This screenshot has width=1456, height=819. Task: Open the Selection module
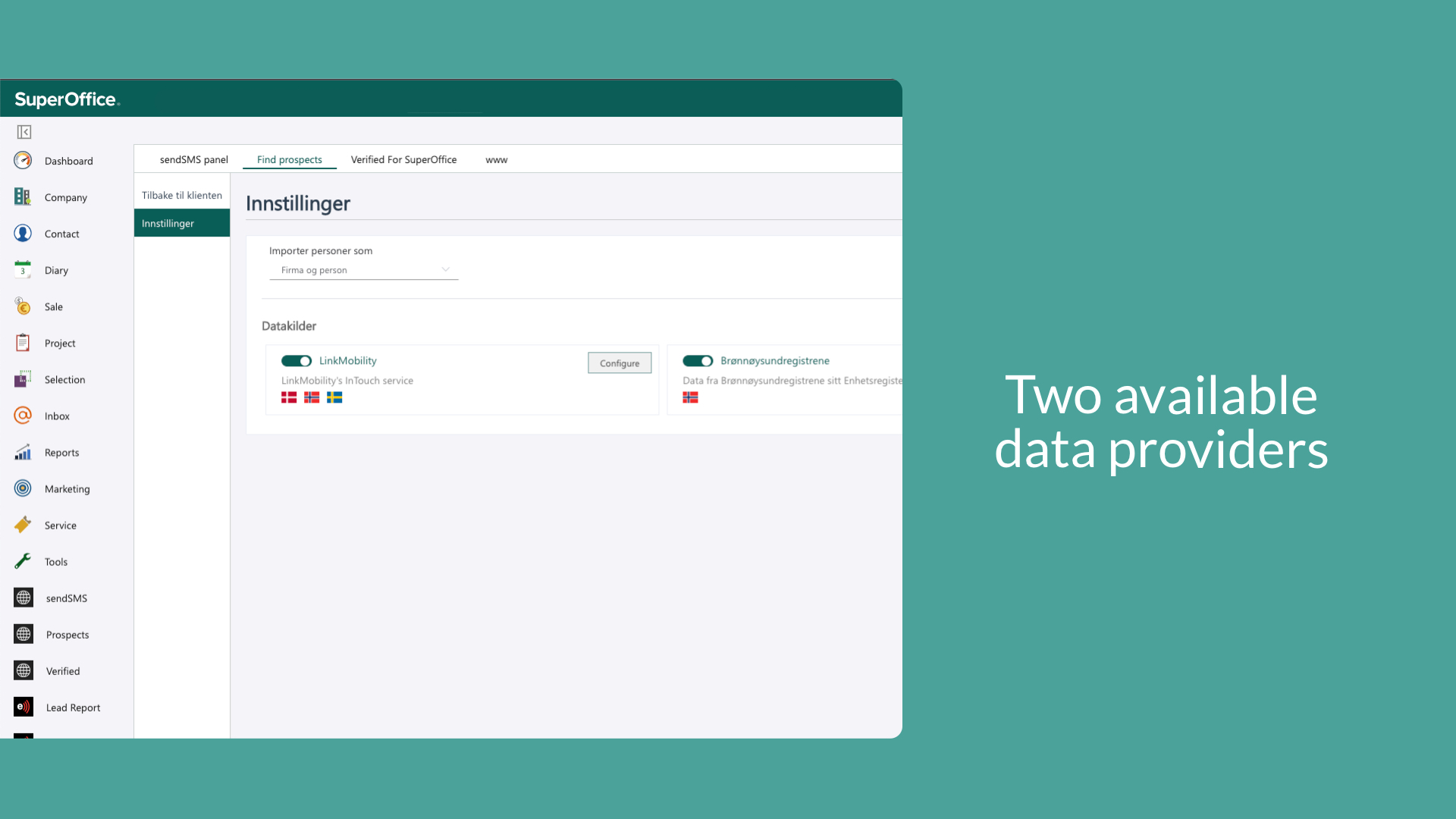pyautogui.click(x=64, y=378)
